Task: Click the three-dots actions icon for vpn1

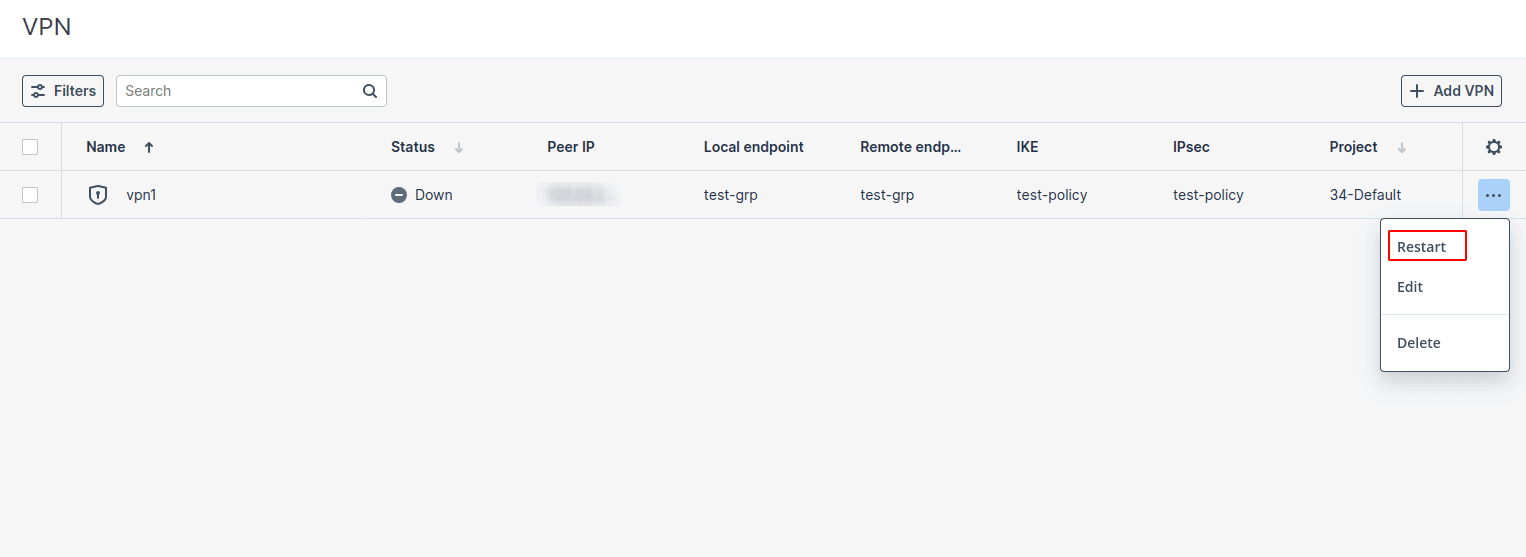Action: pyautogui.click(x=1493, y=195)
